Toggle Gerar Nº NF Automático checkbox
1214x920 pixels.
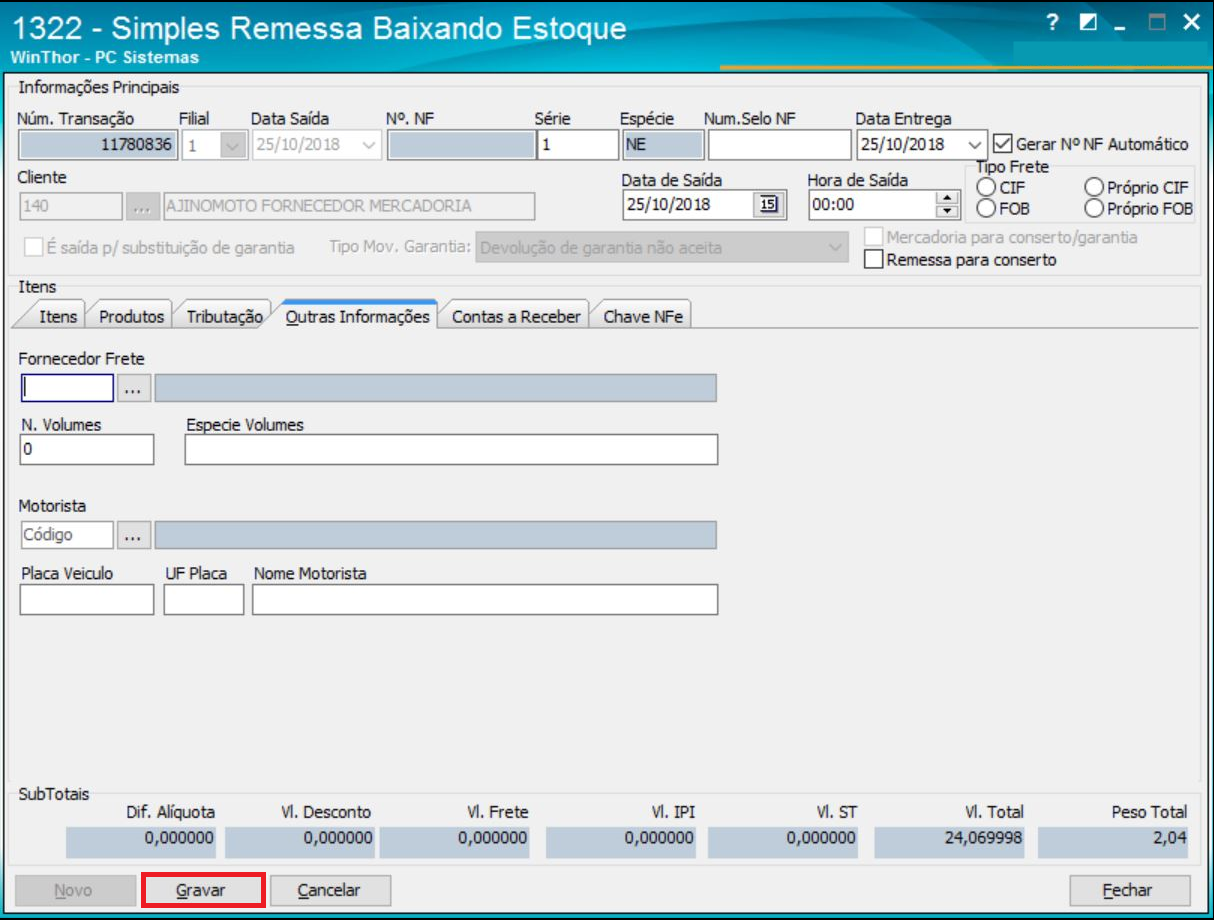pos(1003,144)
